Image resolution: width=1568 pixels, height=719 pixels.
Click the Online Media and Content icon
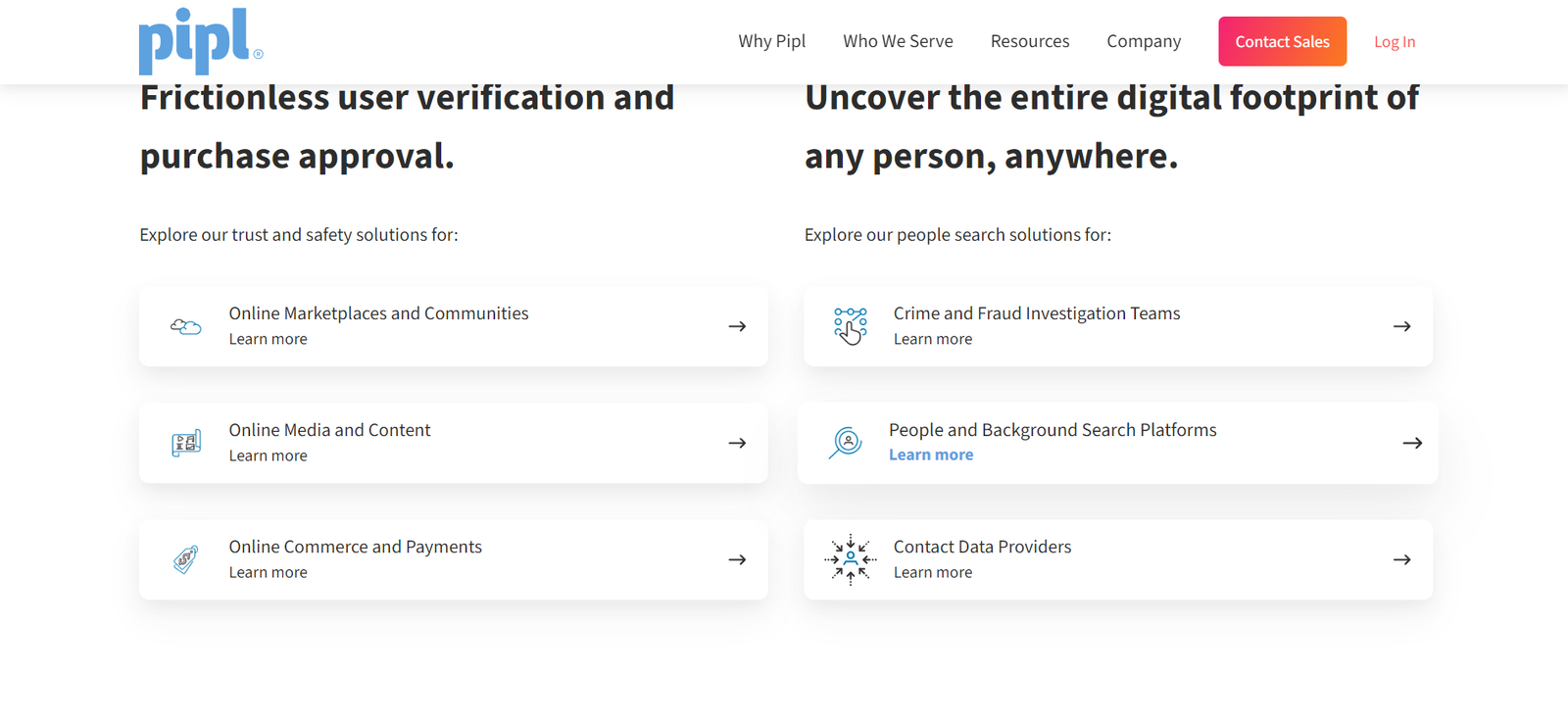point(186,443)
